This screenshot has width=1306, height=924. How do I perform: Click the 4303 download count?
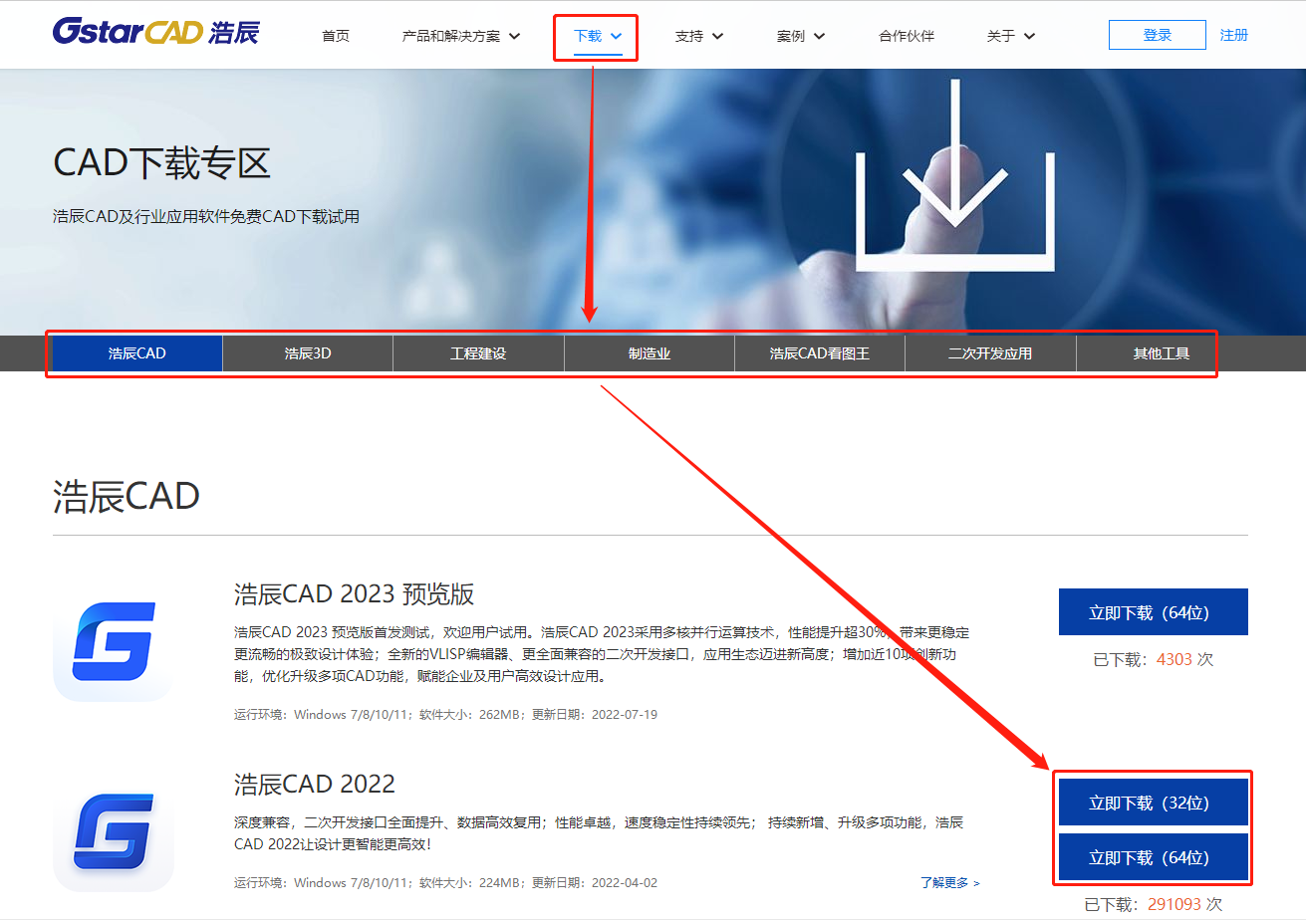(1175, 659)
